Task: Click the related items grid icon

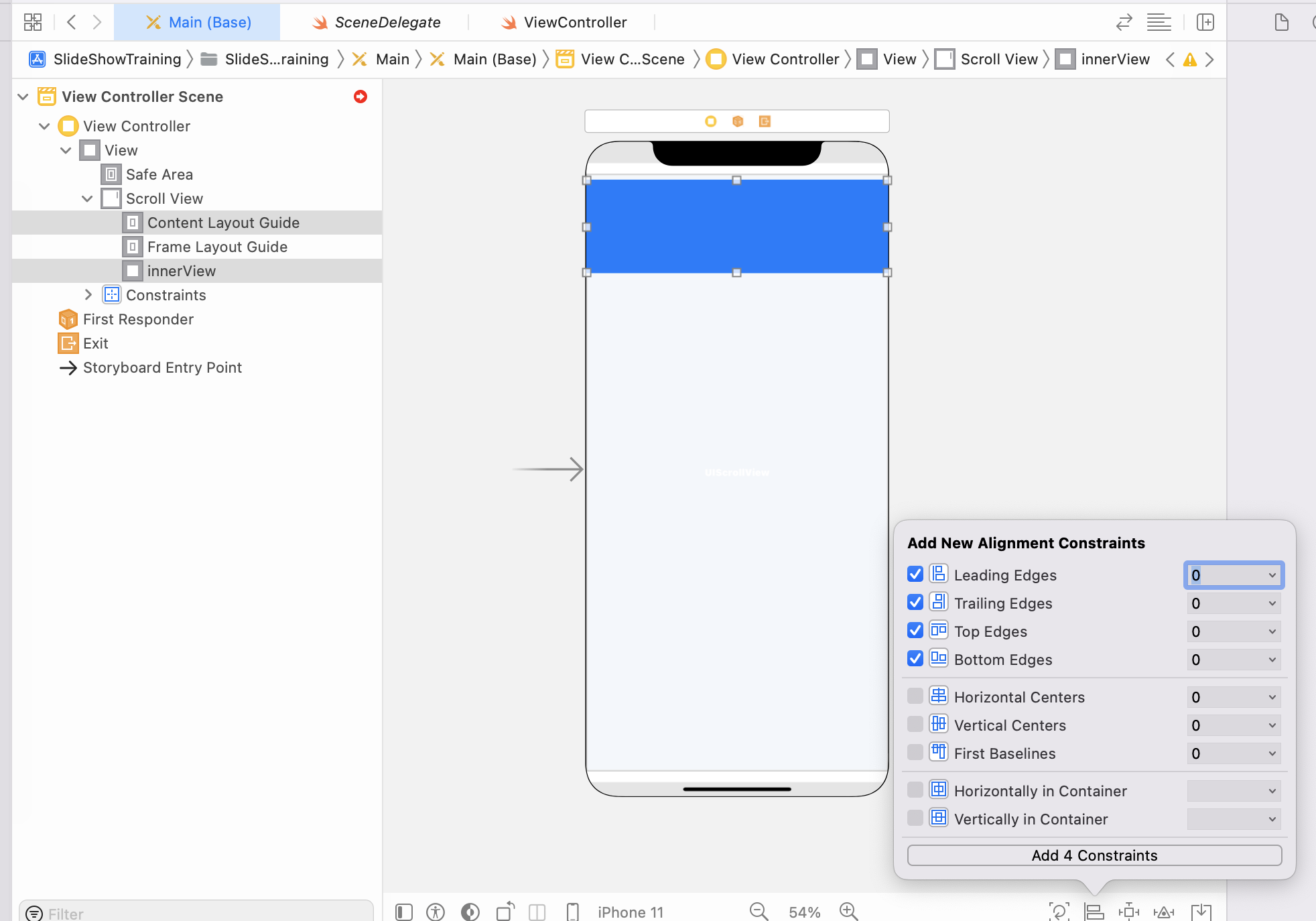Action: (32, 22)
